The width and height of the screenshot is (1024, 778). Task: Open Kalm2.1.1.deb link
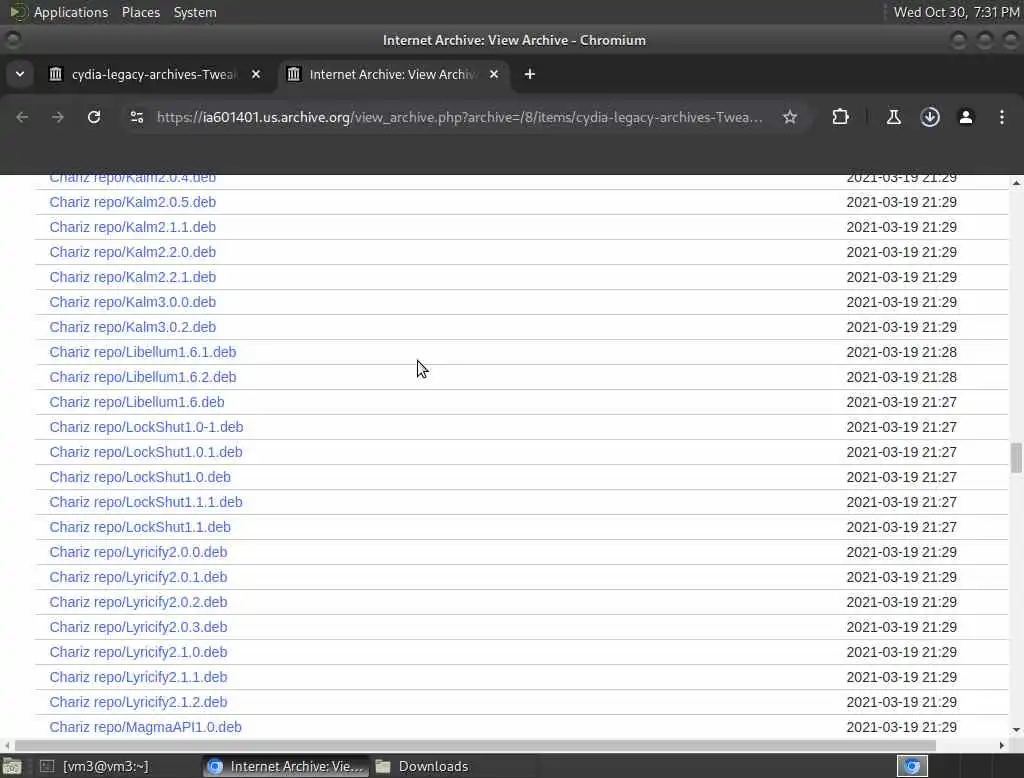tap(133, 227)
